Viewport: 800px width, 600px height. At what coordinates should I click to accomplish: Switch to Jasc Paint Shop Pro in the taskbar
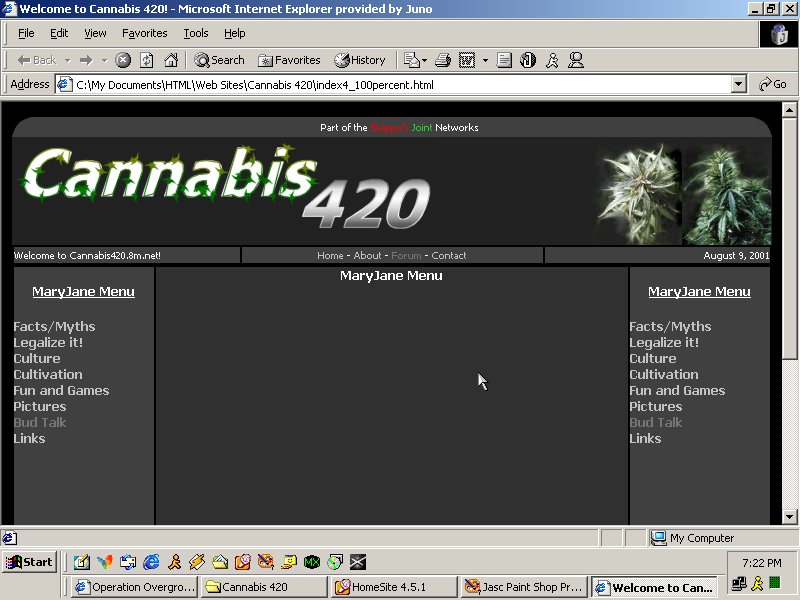click(524, 587)
